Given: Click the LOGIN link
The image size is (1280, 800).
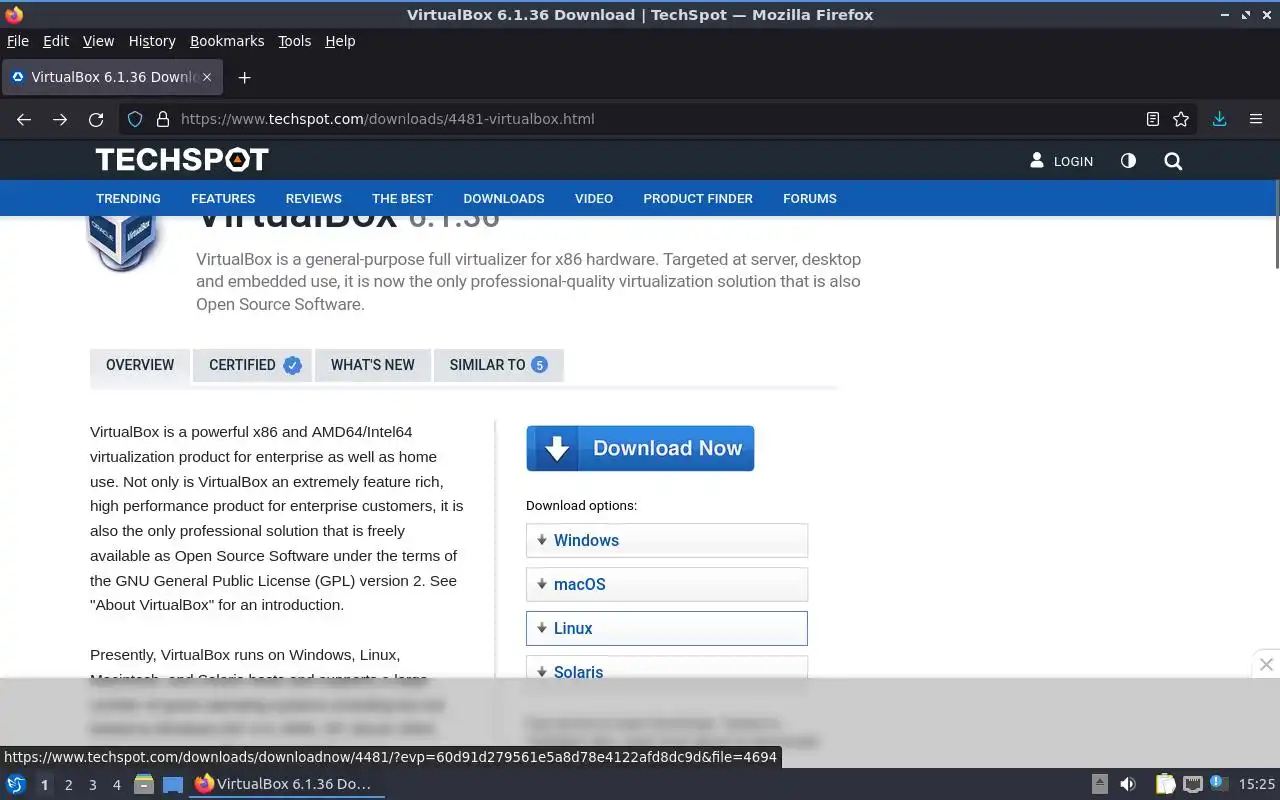Looking at the screenshot, I should pyautogui.click(x=1062, y=161).
